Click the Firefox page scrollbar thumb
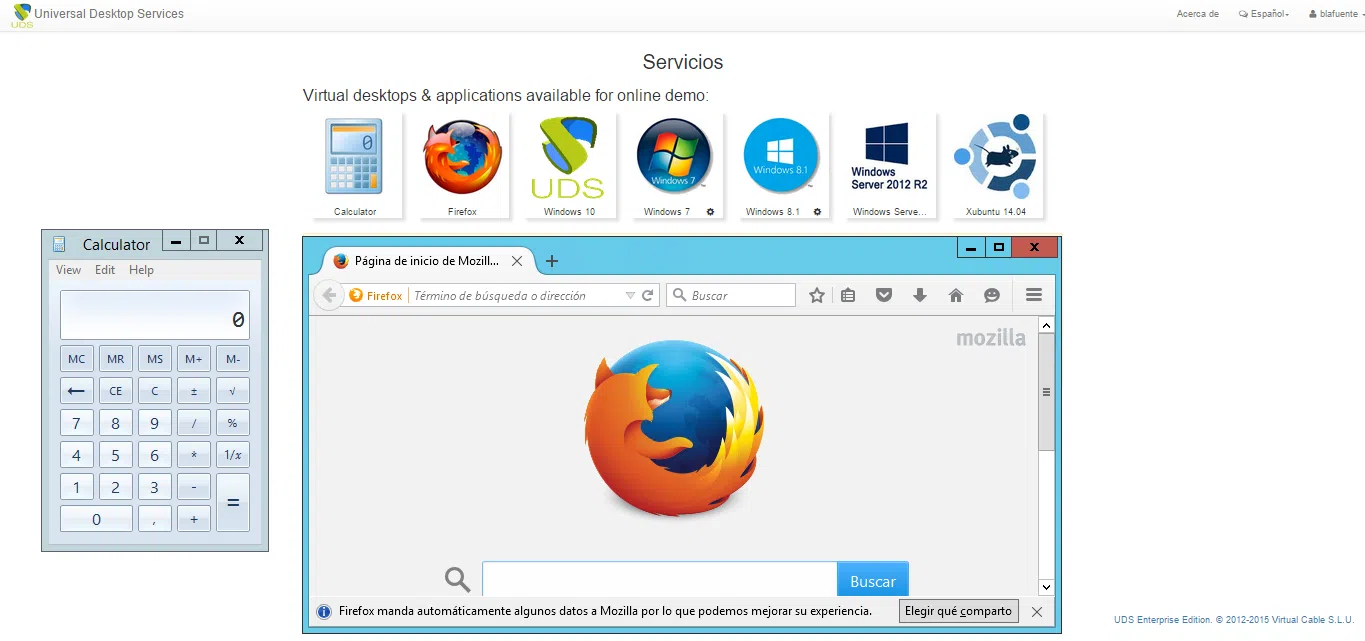The height and width of the screenshot is (641, 1365). tap(1046, 392)
